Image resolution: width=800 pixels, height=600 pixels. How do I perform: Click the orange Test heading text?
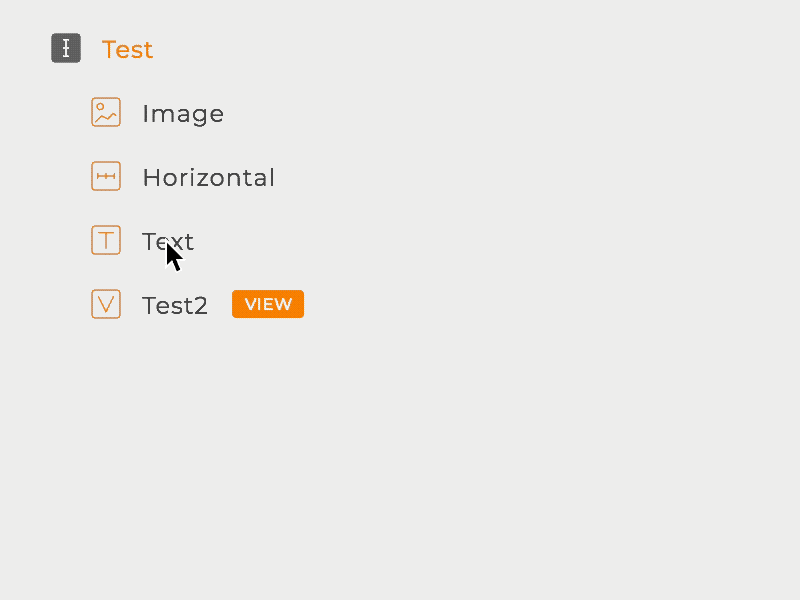[x=127, y=48]
